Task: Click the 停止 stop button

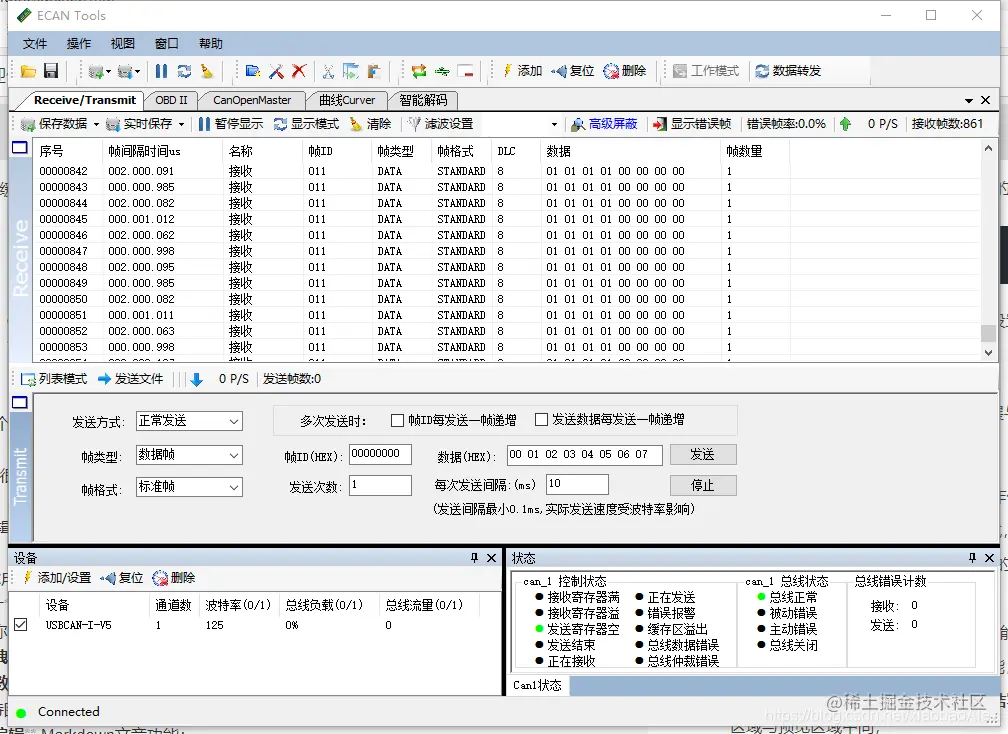Action: coord(703,485)
